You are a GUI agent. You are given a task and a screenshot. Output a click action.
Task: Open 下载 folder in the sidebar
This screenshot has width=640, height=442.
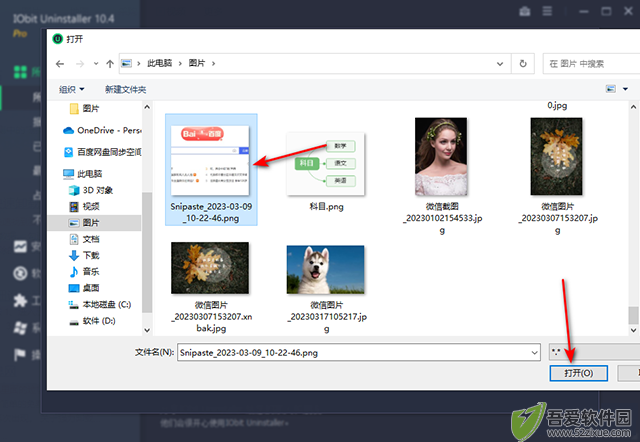pyautogui.click(x=84, y=255)
